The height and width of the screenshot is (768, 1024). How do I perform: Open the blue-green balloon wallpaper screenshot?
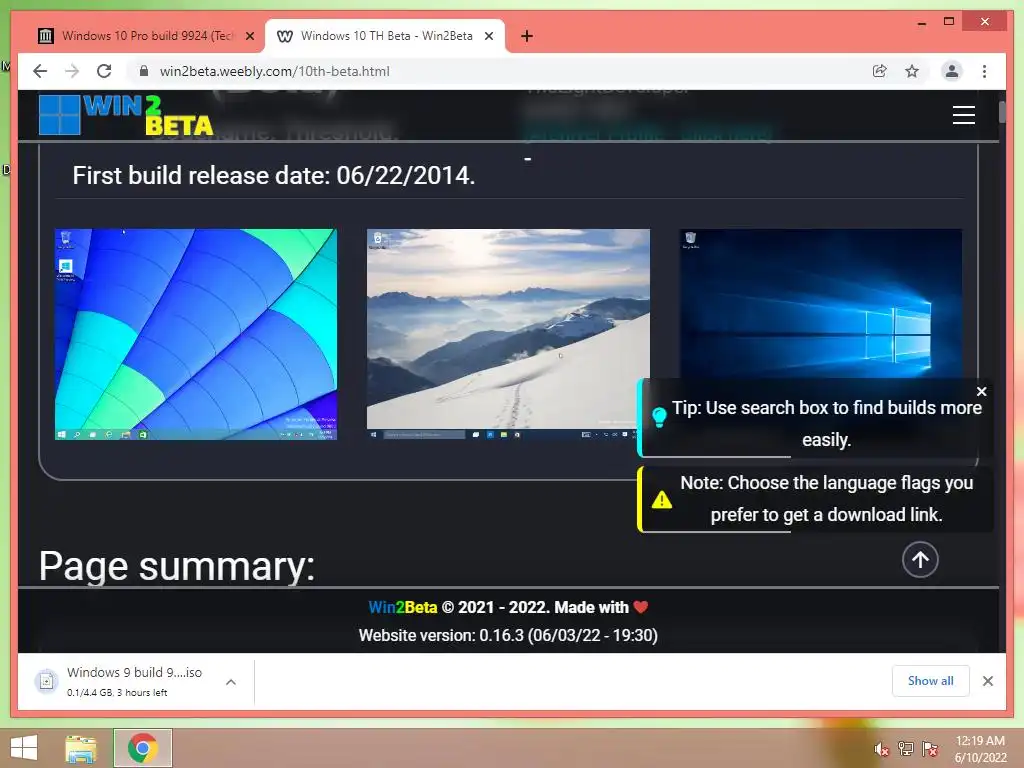196,334
